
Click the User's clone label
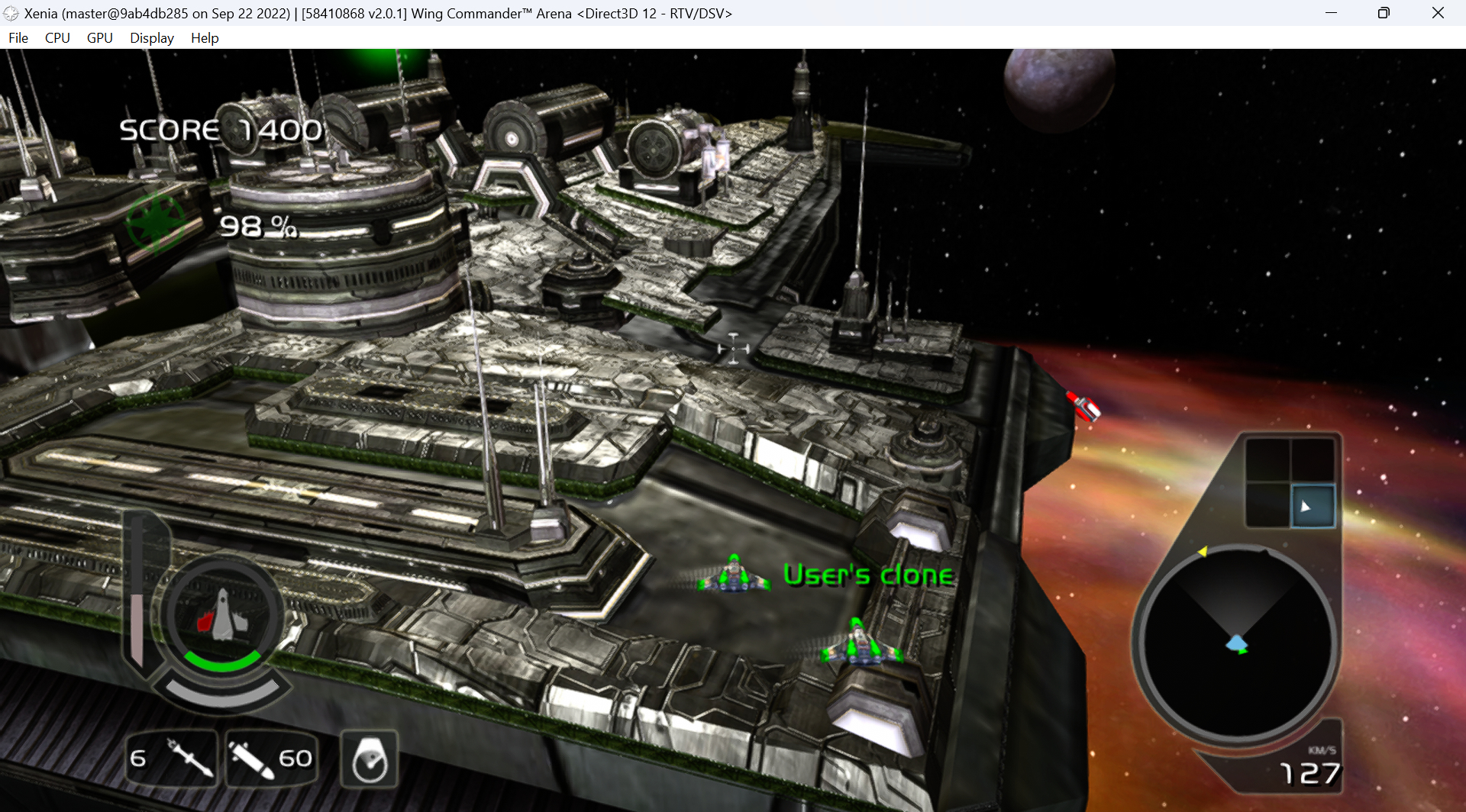click(868, 575)
